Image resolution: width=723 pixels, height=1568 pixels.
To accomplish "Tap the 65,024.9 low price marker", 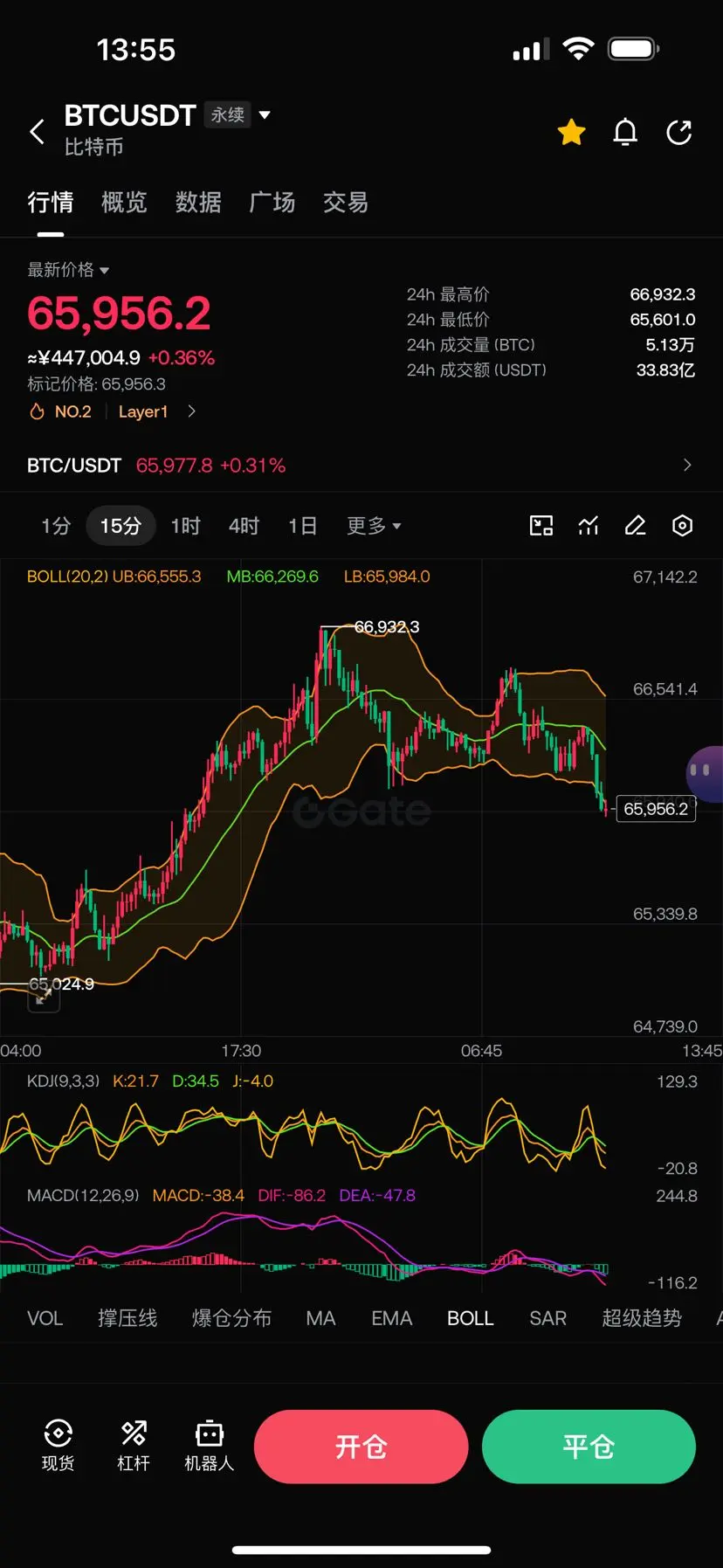I will pyautogui.click(x=61, y=984).
